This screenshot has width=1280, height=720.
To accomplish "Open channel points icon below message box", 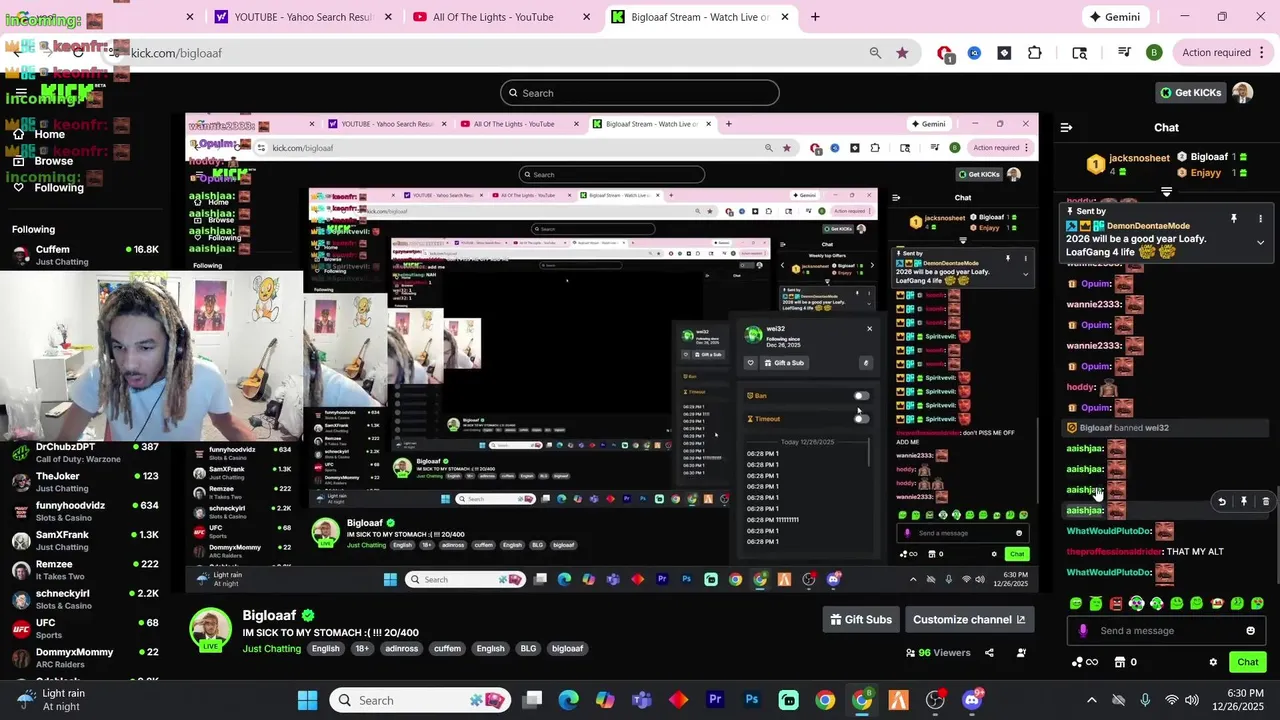I will coord(1084,662).
